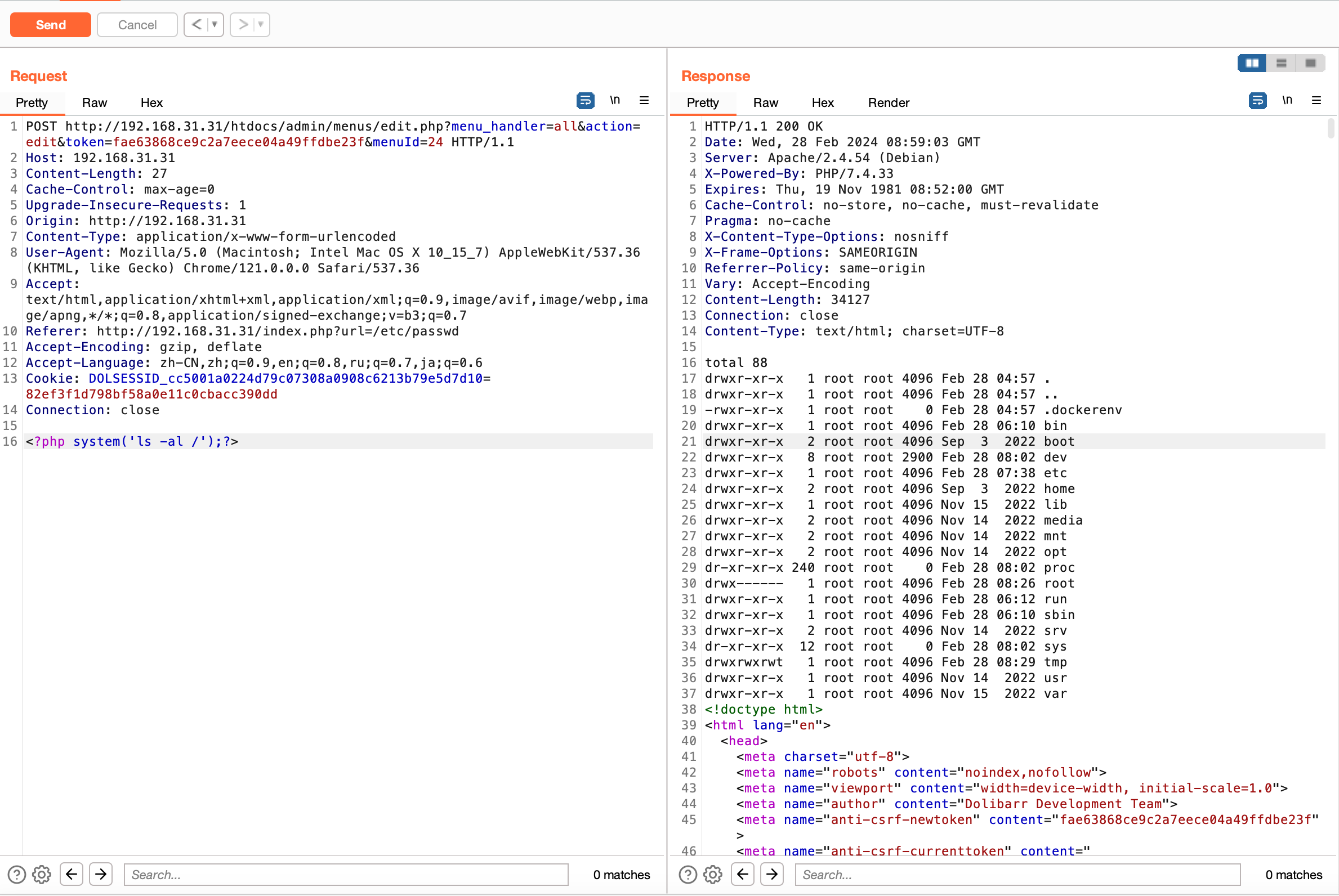Image resolution: width=1339 pixels, height=896 pixels.
Task: Click the Cancel button
Action: pyautogui.click(x=137, y=25)
